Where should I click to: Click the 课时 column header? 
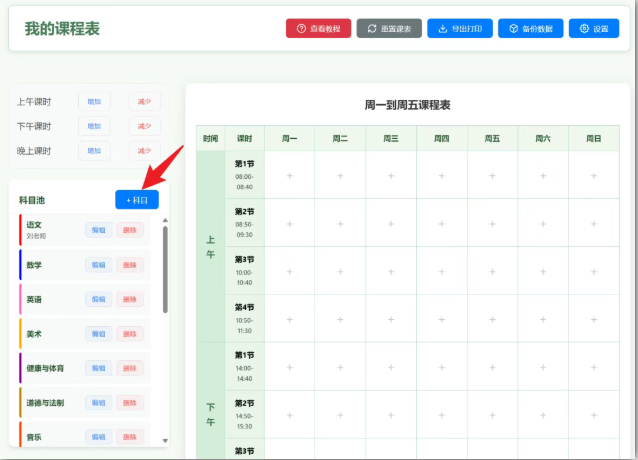click(x=245, y=139)
